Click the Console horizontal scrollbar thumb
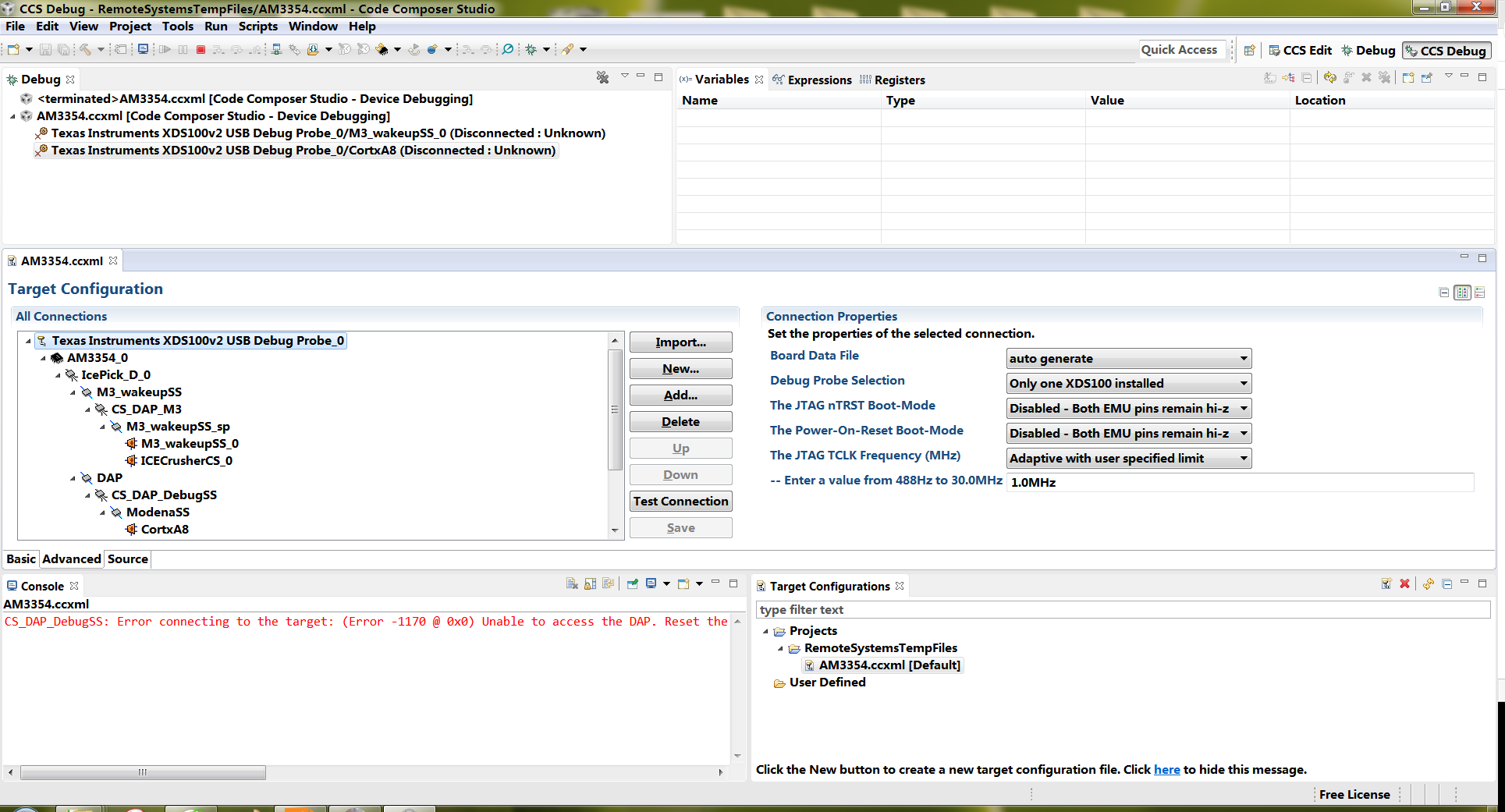The image size is (1505, 812). [x=143, y=772]
